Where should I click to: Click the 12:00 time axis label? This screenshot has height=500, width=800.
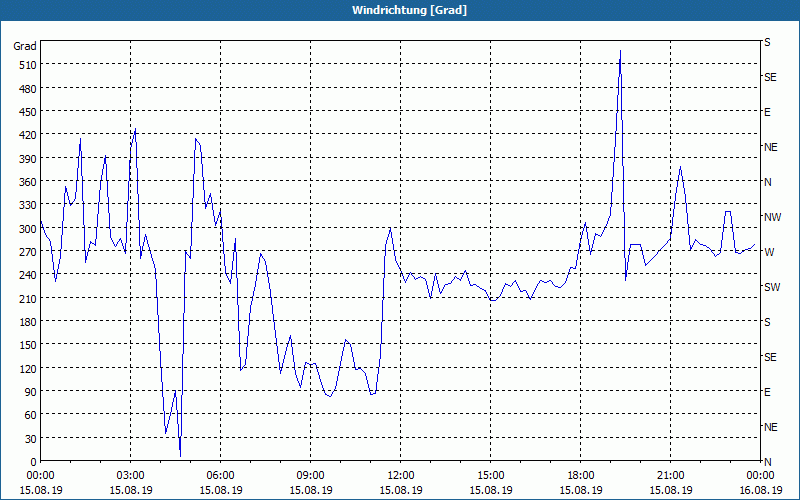[401, 476]
